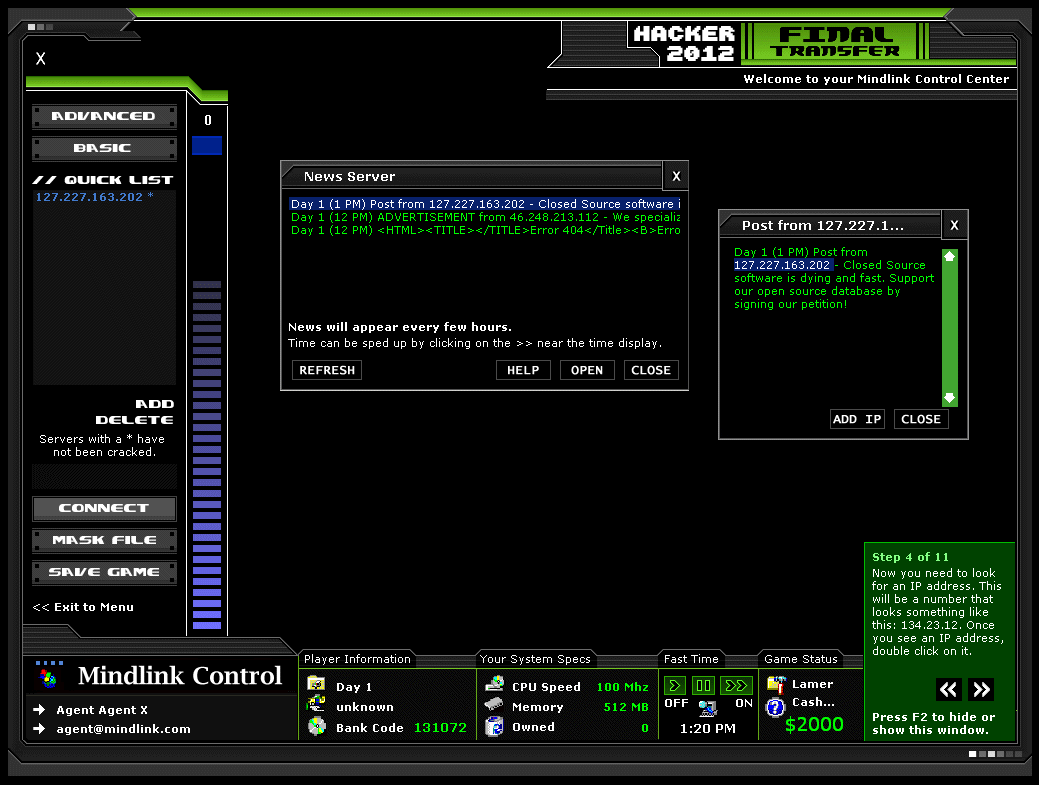Click CPU Speed value 100 Mhz
Screen dimensions: 1039x785
622,687
